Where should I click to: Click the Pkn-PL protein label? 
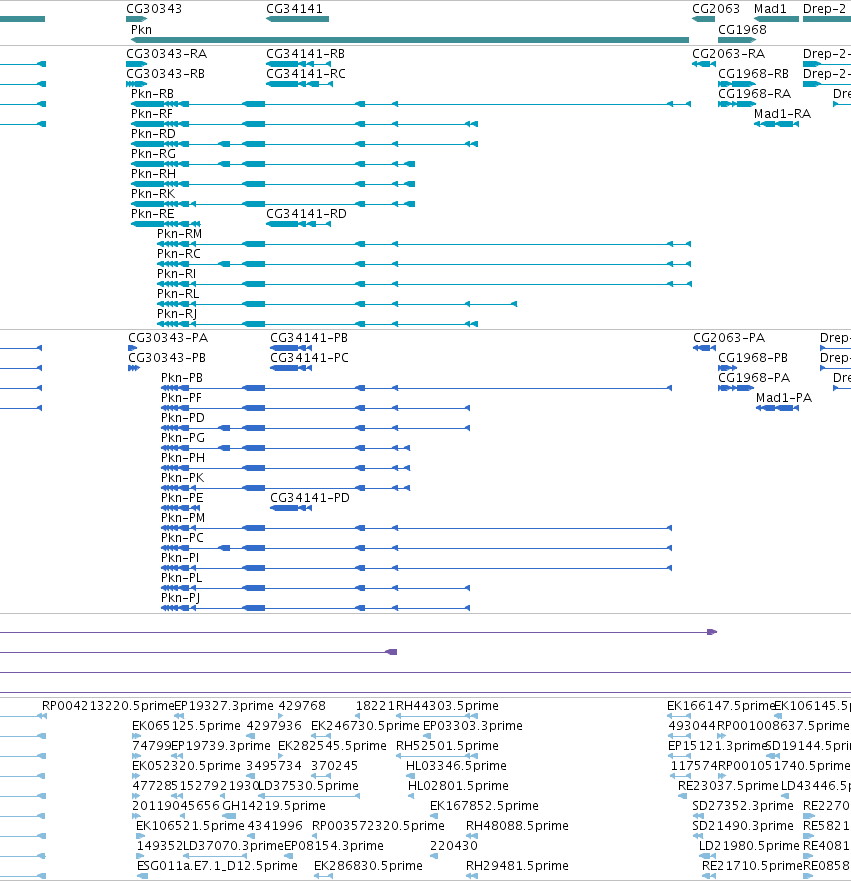point(181,578)
